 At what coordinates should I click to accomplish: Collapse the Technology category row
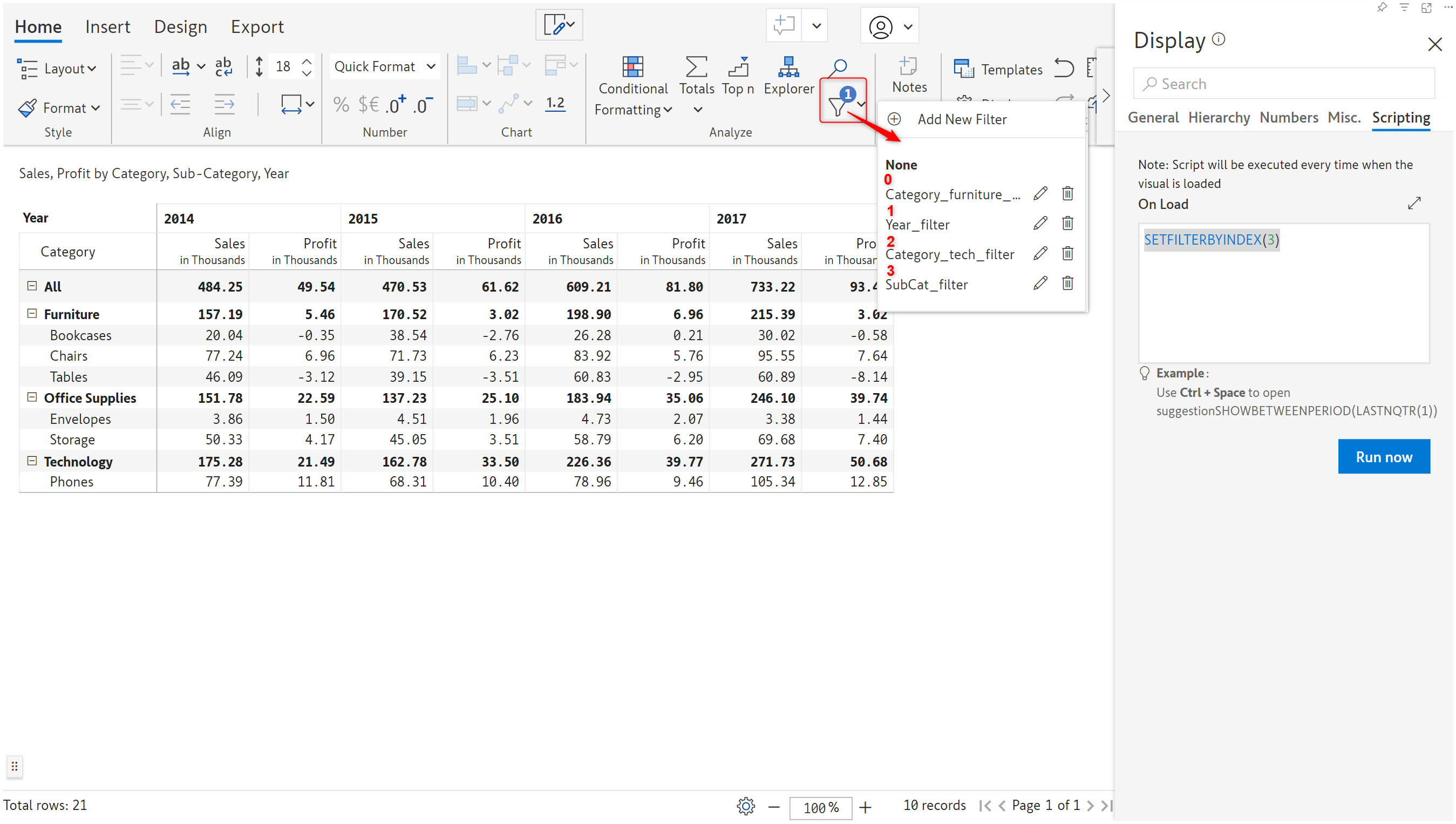(x=32, y=461)
